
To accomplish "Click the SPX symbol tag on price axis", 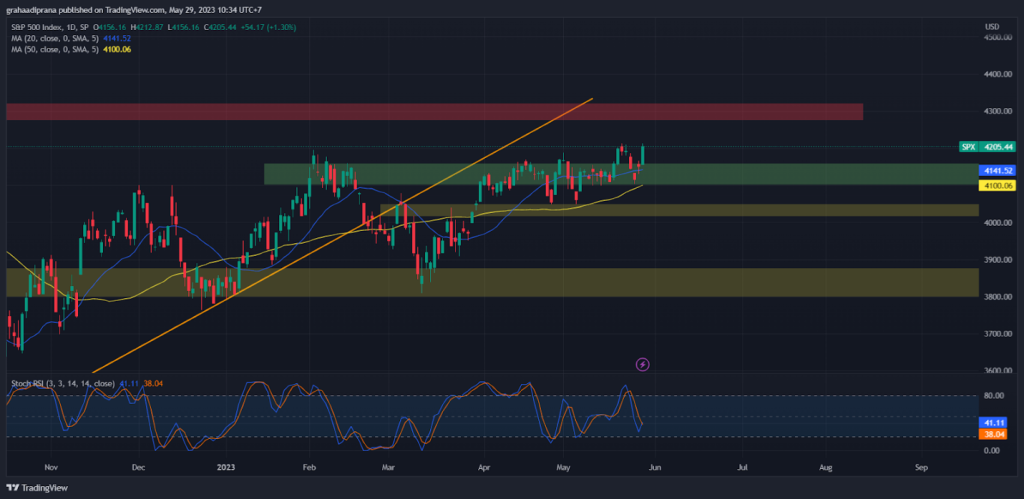I will pos(968,147).
